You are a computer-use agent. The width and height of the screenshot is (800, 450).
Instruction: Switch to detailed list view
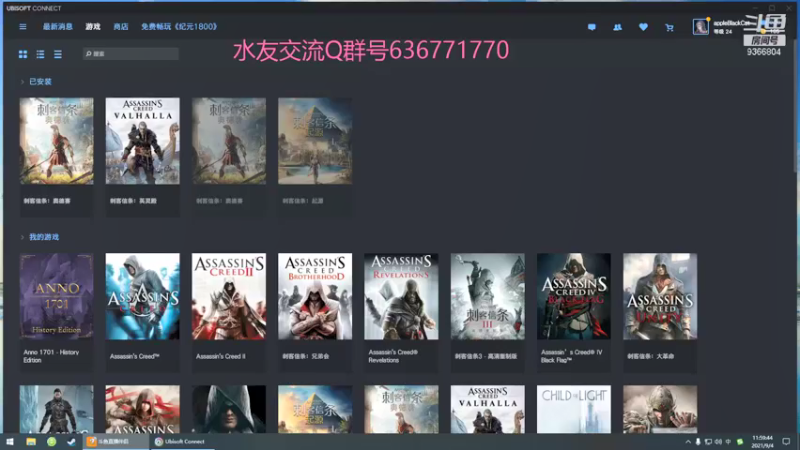[40, 54]
